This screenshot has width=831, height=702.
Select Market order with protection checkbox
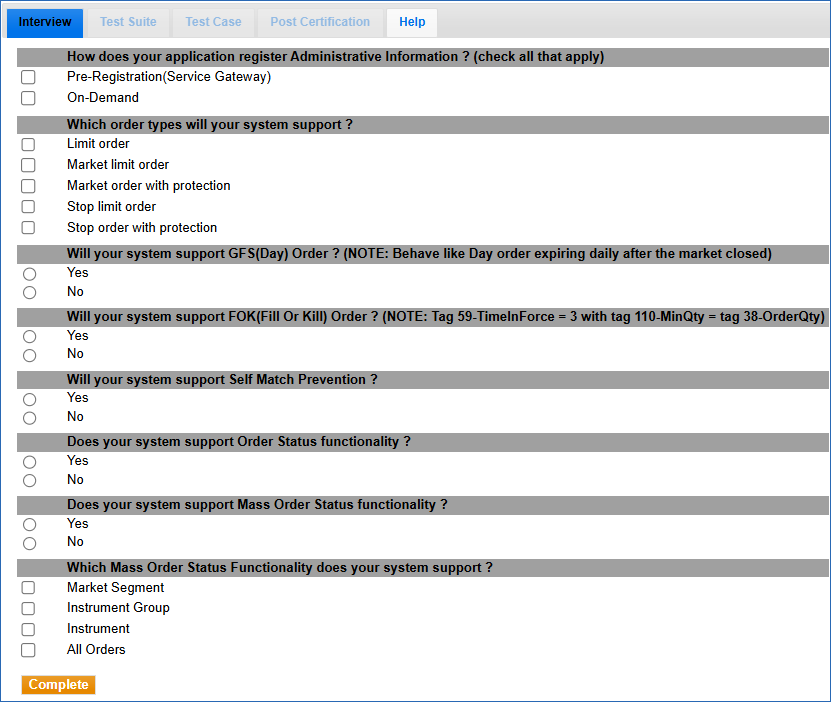28,186
